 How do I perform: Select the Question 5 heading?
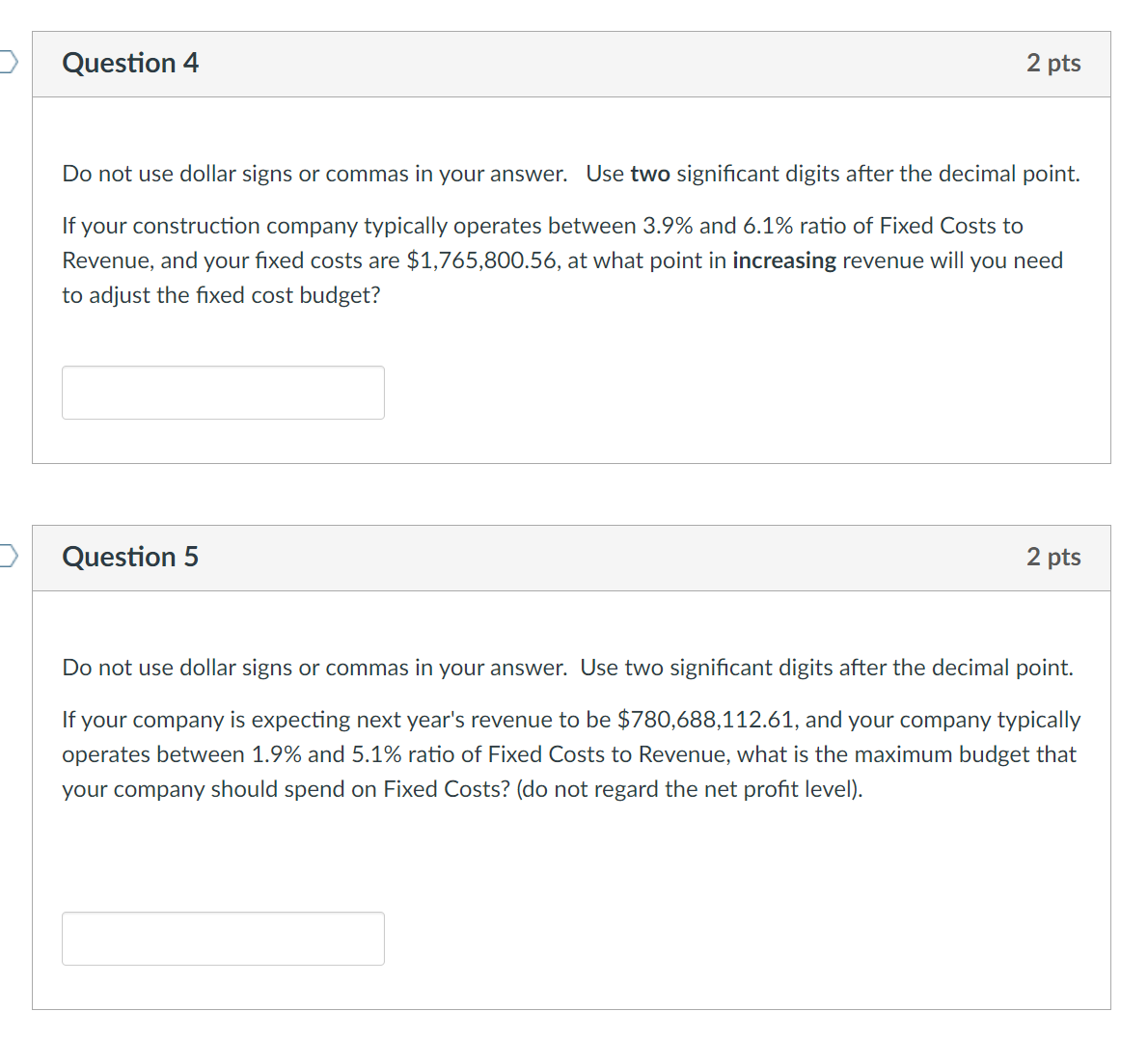coord(130,557)
